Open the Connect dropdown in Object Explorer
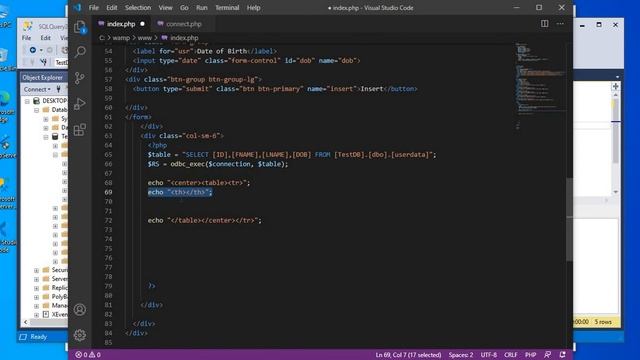 pos(37,89)
